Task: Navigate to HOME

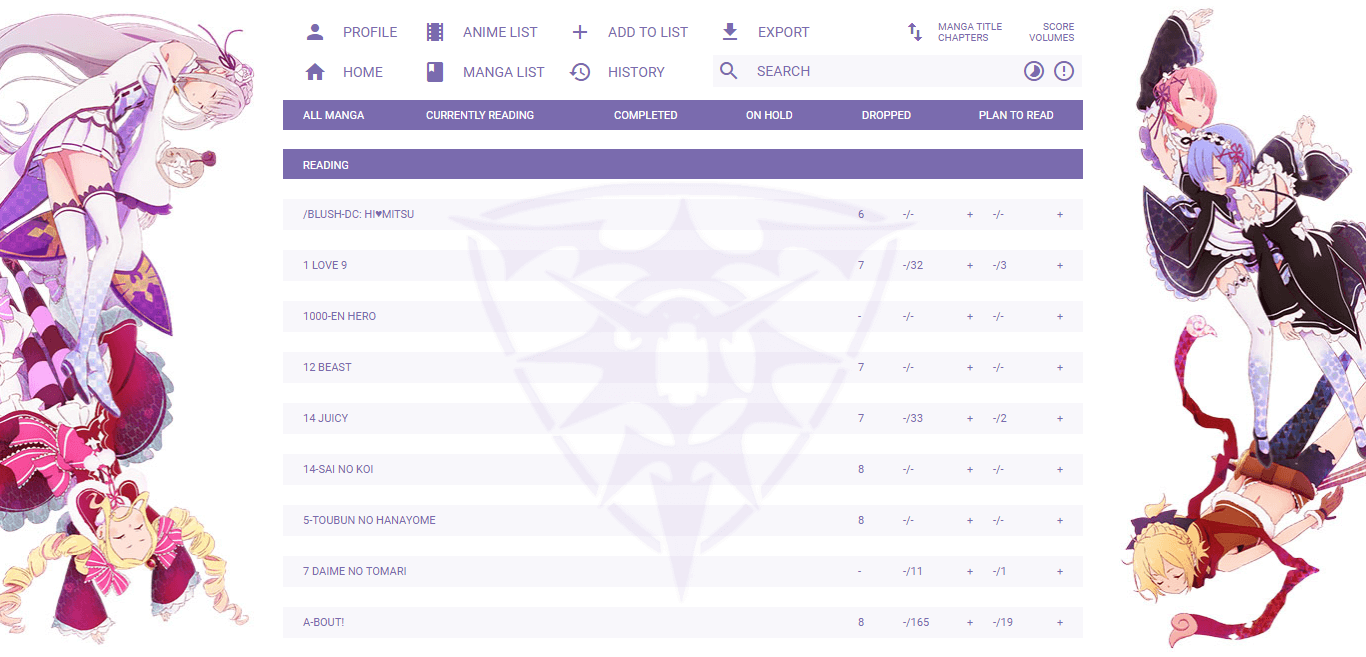Action: coord(363,72)
